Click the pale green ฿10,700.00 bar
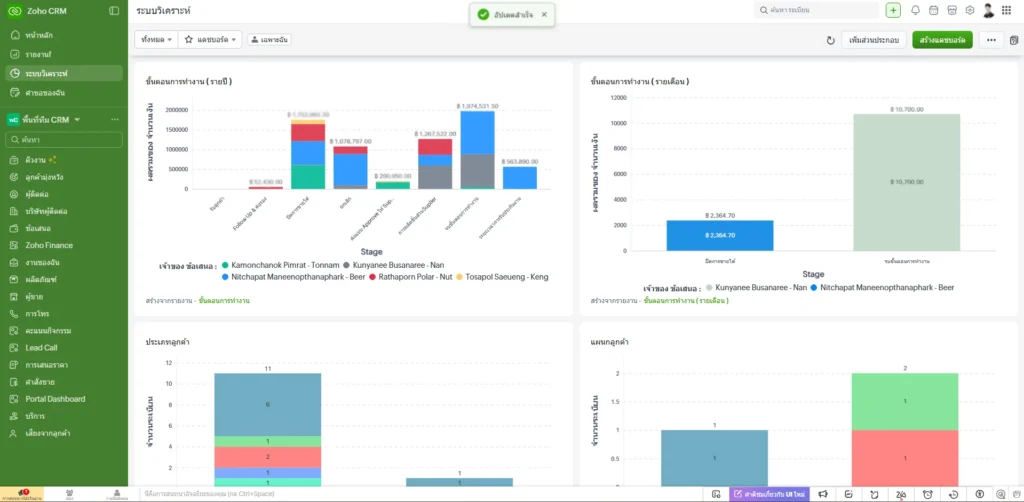This screenshot has width=1024, height=502. (906, 182)
